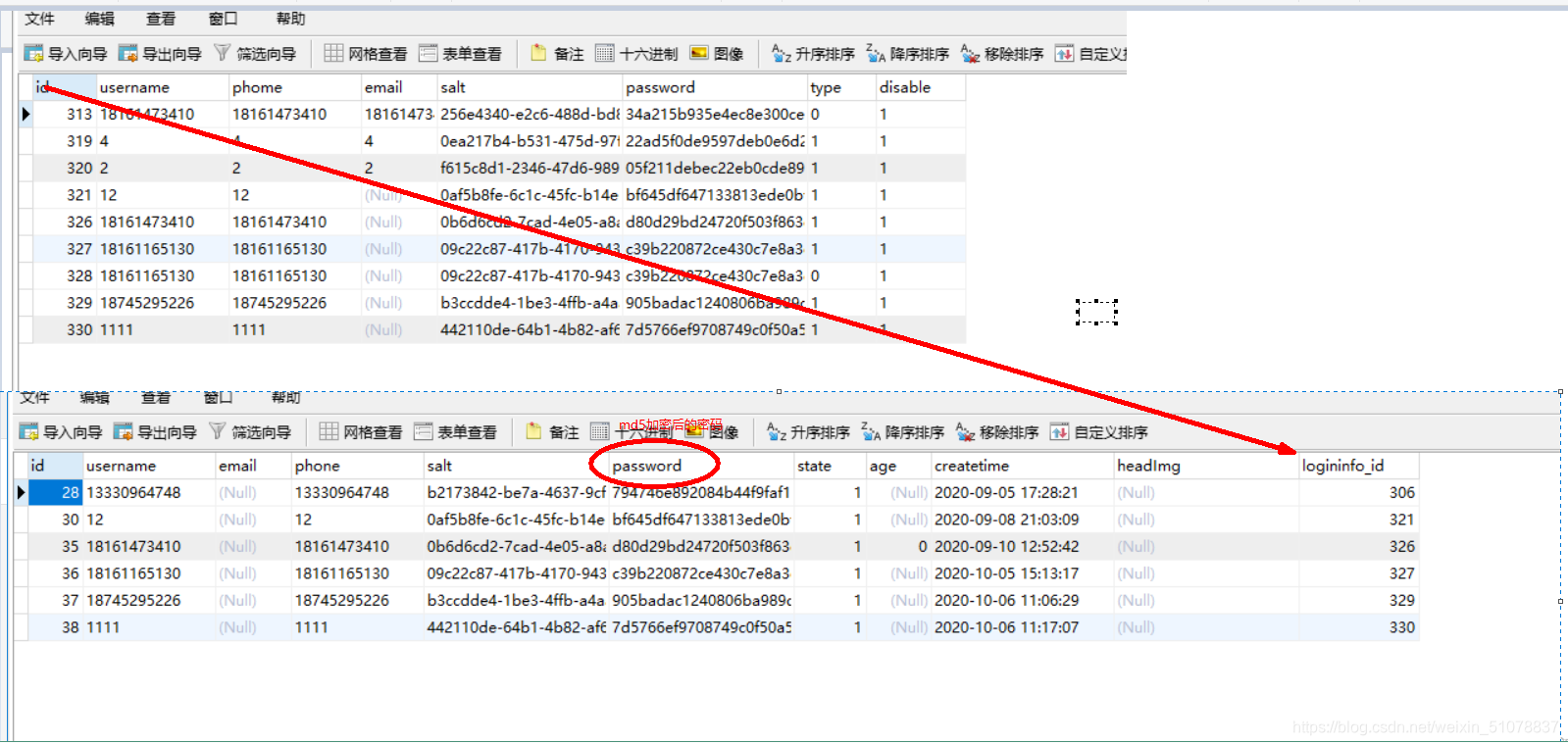Click username column header in top table
Screen dimensions: 1568x745
coord(163,87)
